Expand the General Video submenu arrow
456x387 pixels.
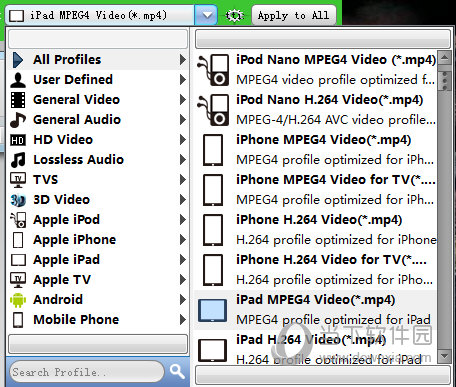point(183,100)
